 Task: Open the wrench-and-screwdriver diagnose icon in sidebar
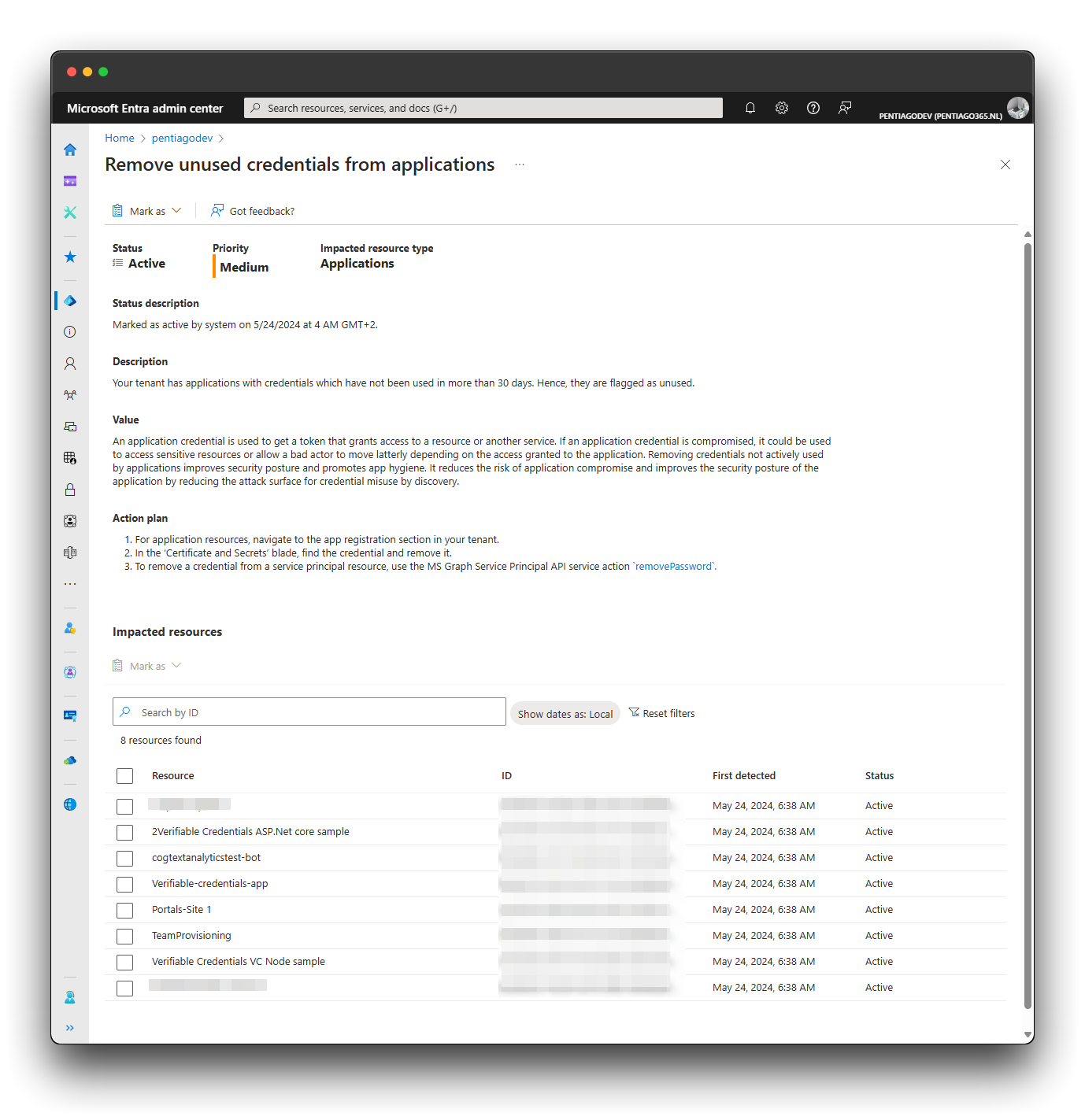[70, 213]
